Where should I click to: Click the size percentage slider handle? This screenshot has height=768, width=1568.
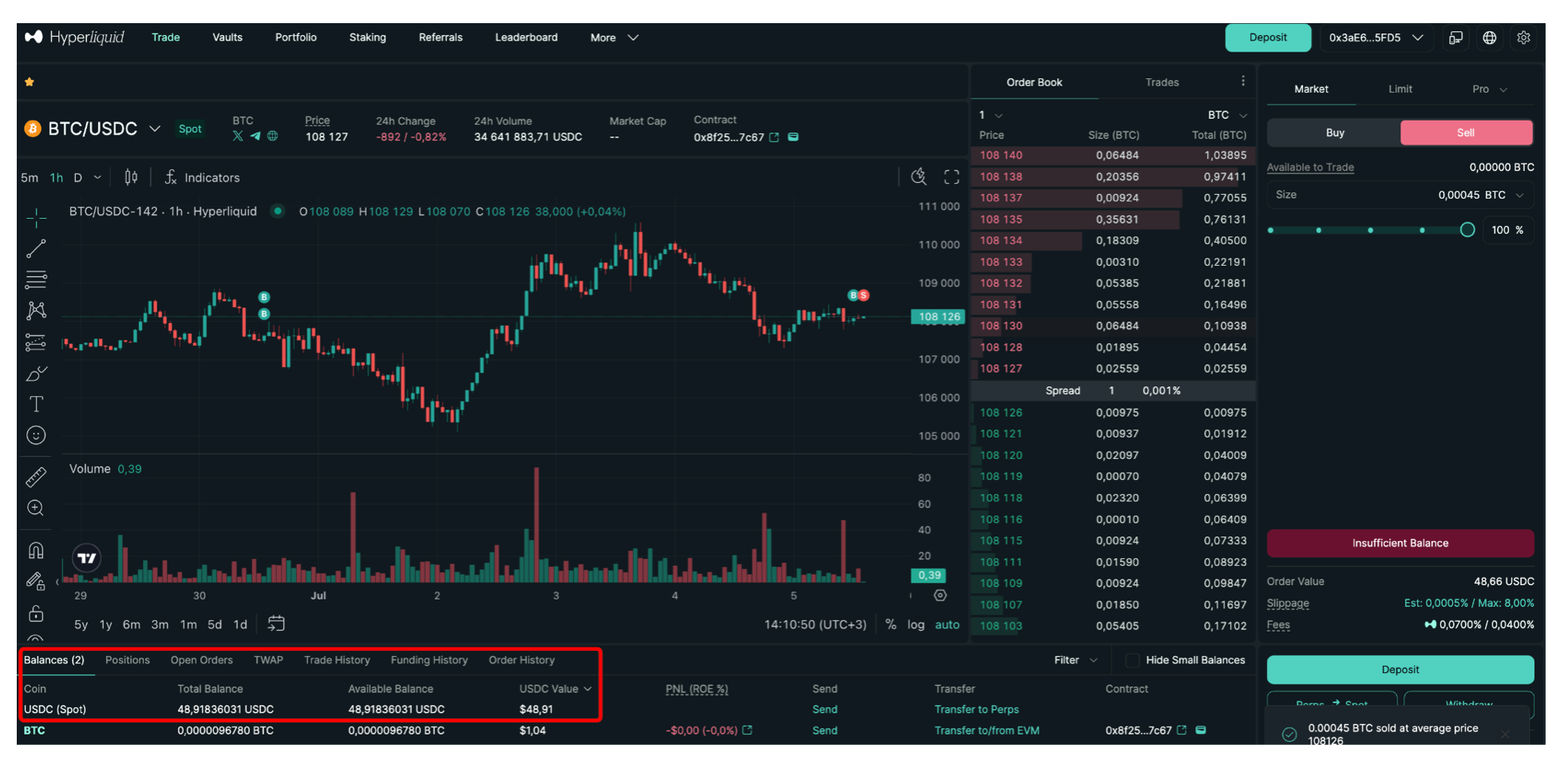(x=1467, y=230)
